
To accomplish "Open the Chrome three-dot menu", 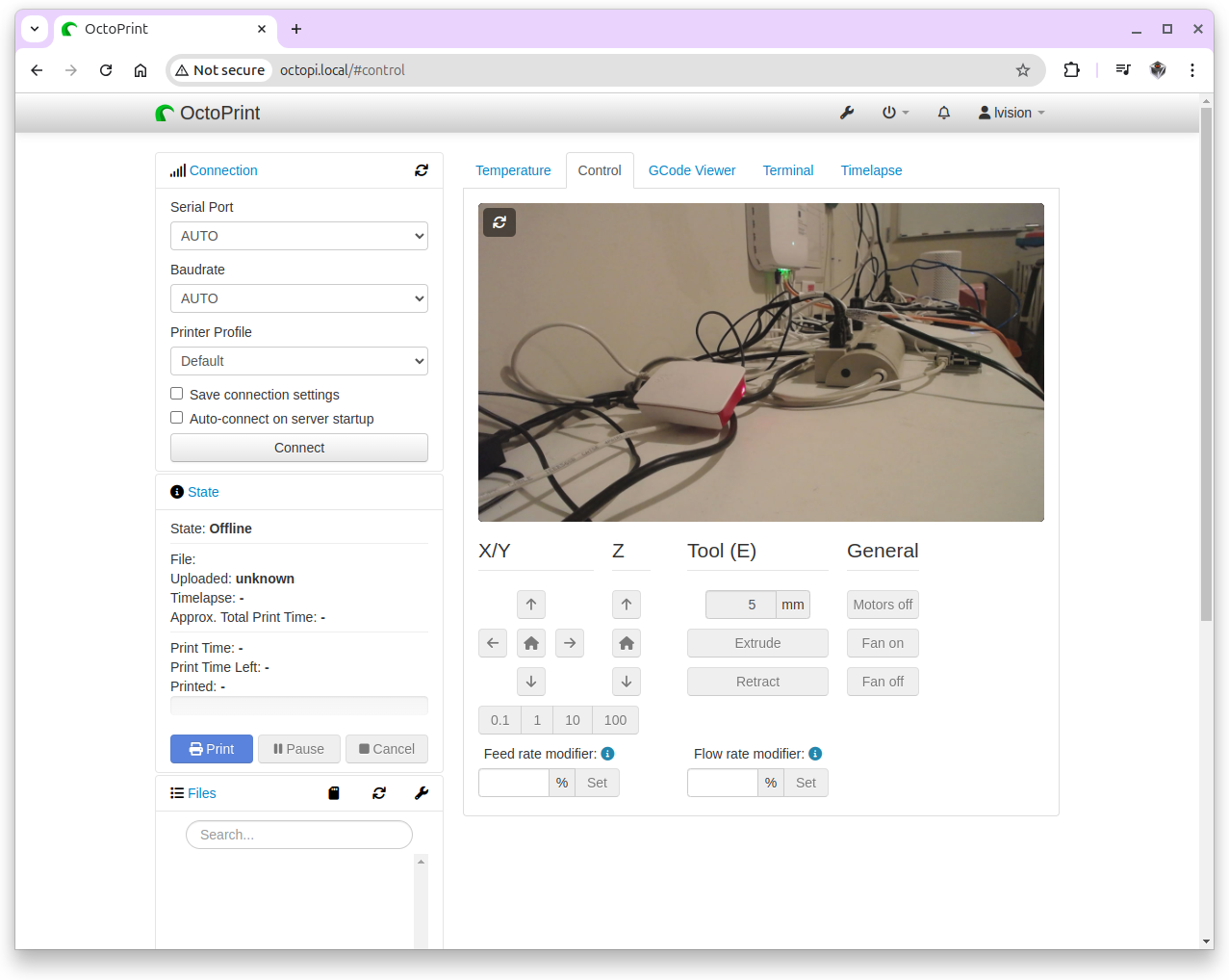I will 1192,70.
